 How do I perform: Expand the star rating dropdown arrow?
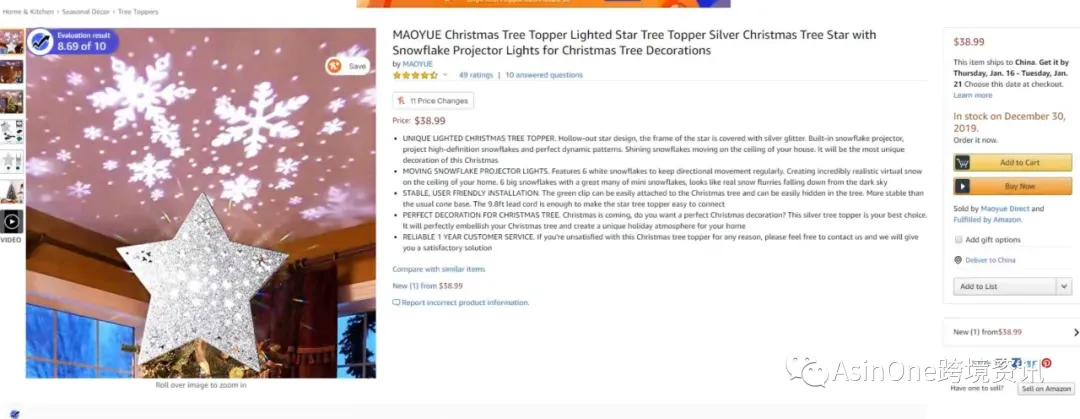click(x=445, y=75)
